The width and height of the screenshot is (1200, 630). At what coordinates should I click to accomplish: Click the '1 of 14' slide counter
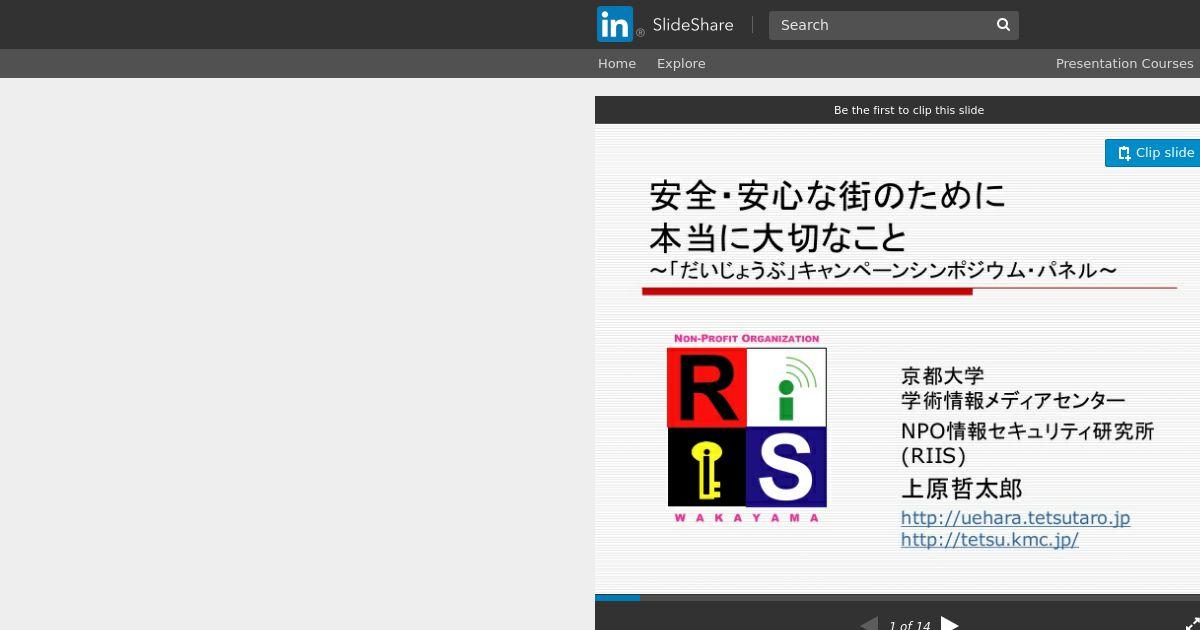(910, 625)
